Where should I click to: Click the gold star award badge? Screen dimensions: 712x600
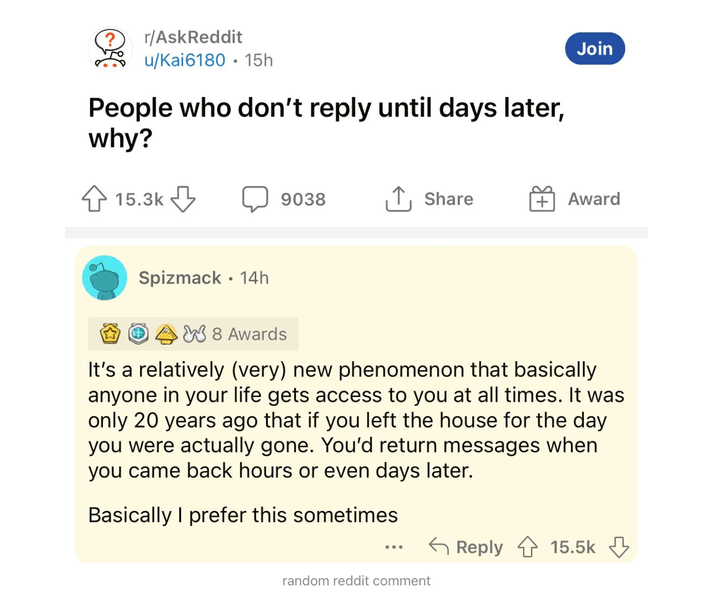pyautogui.click(x=110, y=334)
